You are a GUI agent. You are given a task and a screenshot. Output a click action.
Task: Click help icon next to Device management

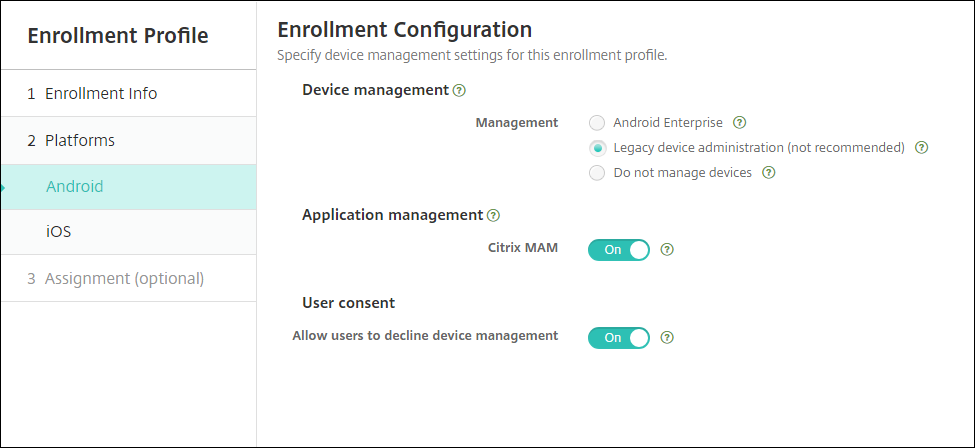[x=459, y=90]
